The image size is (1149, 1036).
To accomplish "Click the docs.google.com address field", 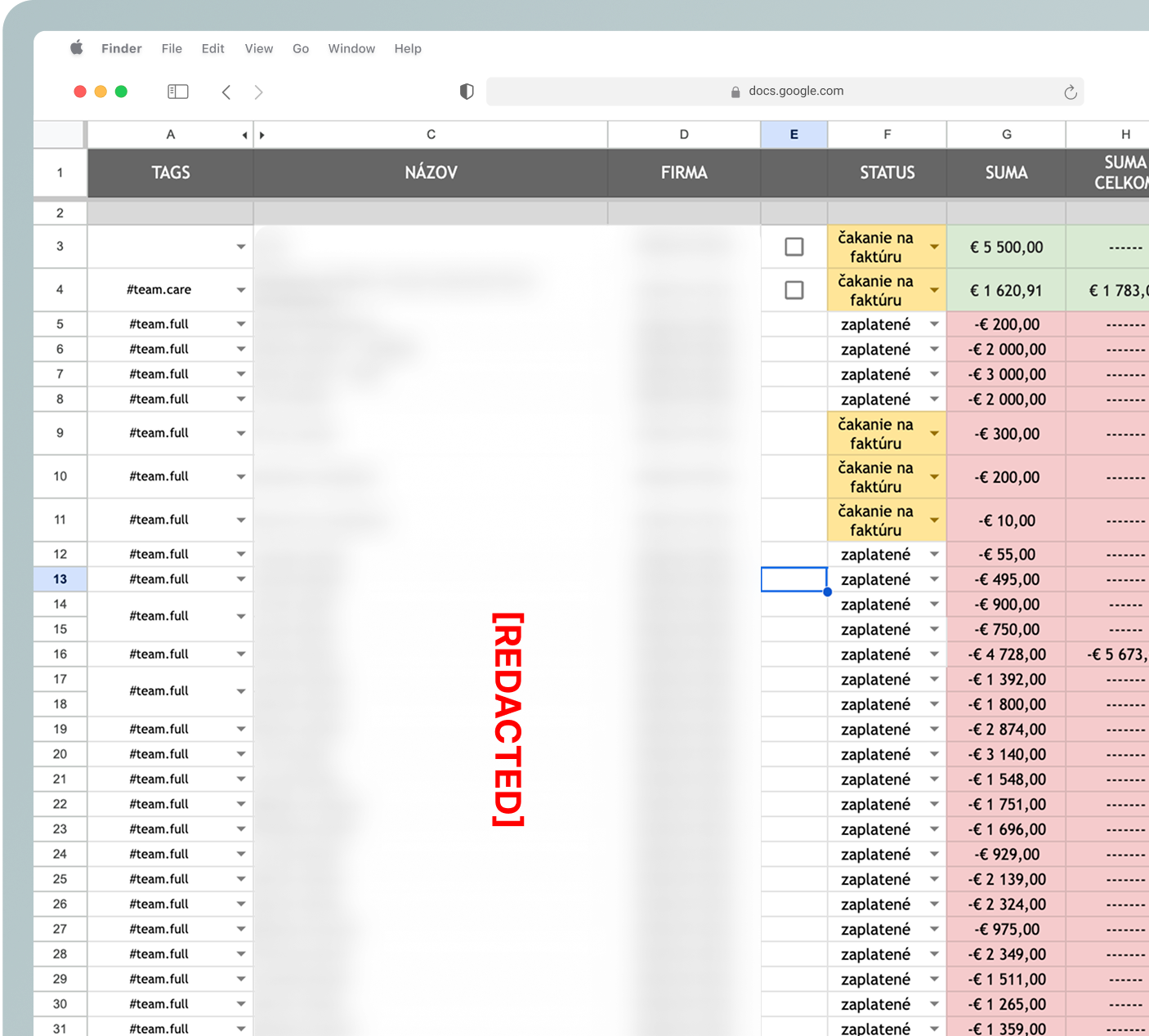I will (795, 92).
